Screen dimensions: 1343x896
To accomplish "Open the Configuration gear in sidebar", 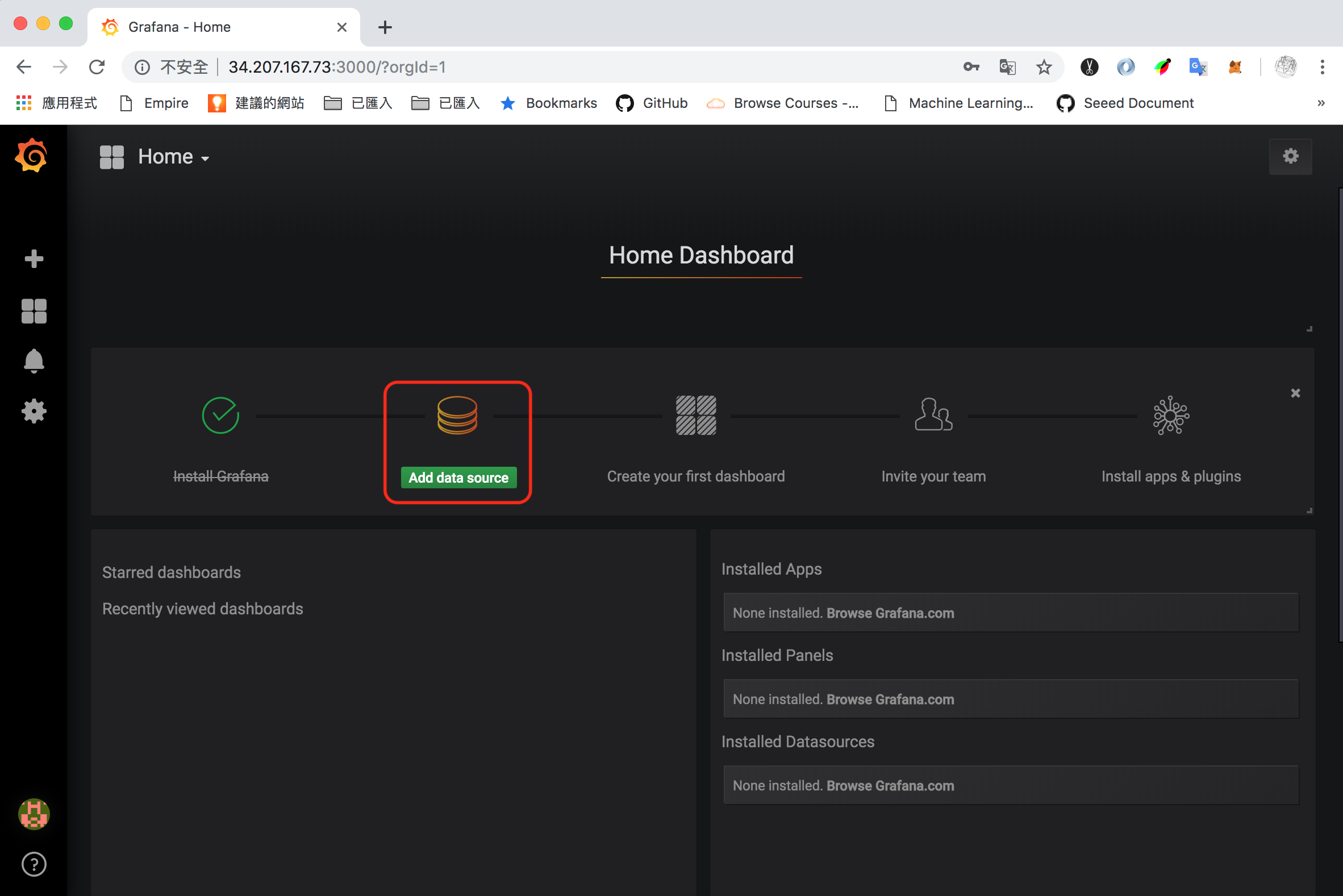I will (34, 412).
